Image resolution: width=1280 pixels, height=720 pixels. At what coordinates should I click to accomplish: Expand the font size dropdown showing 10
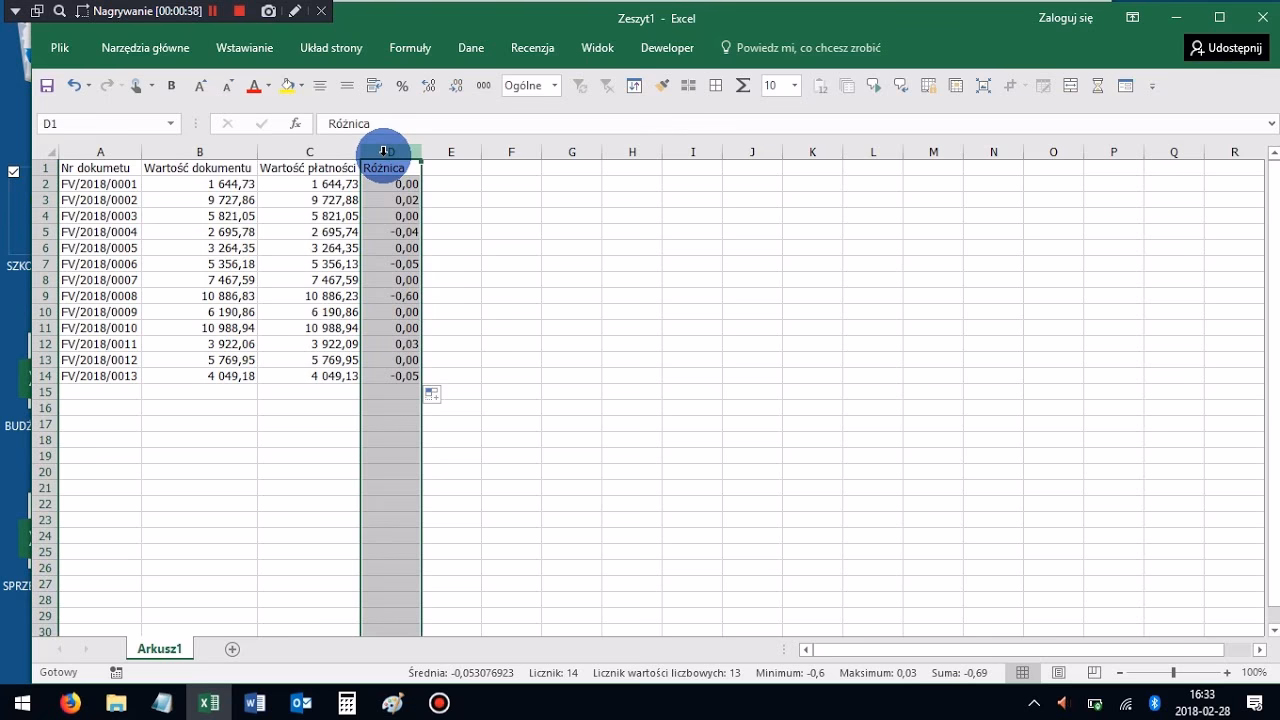pyautogui.click(x=795, y=86)
